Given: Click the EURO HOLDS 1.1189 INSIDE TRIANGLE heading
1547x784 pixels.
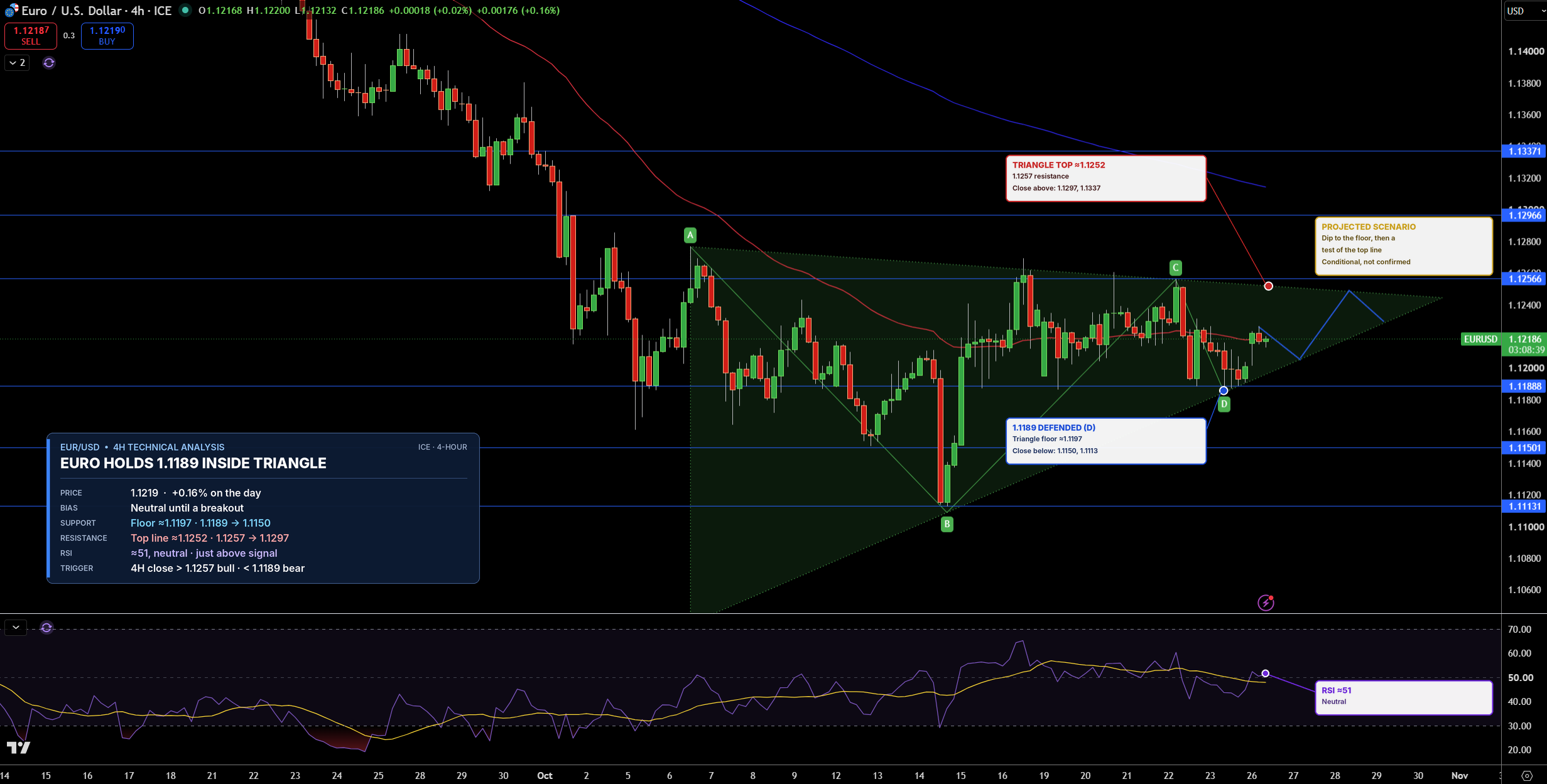Looking at the screenshot, I should click(193, 463).
